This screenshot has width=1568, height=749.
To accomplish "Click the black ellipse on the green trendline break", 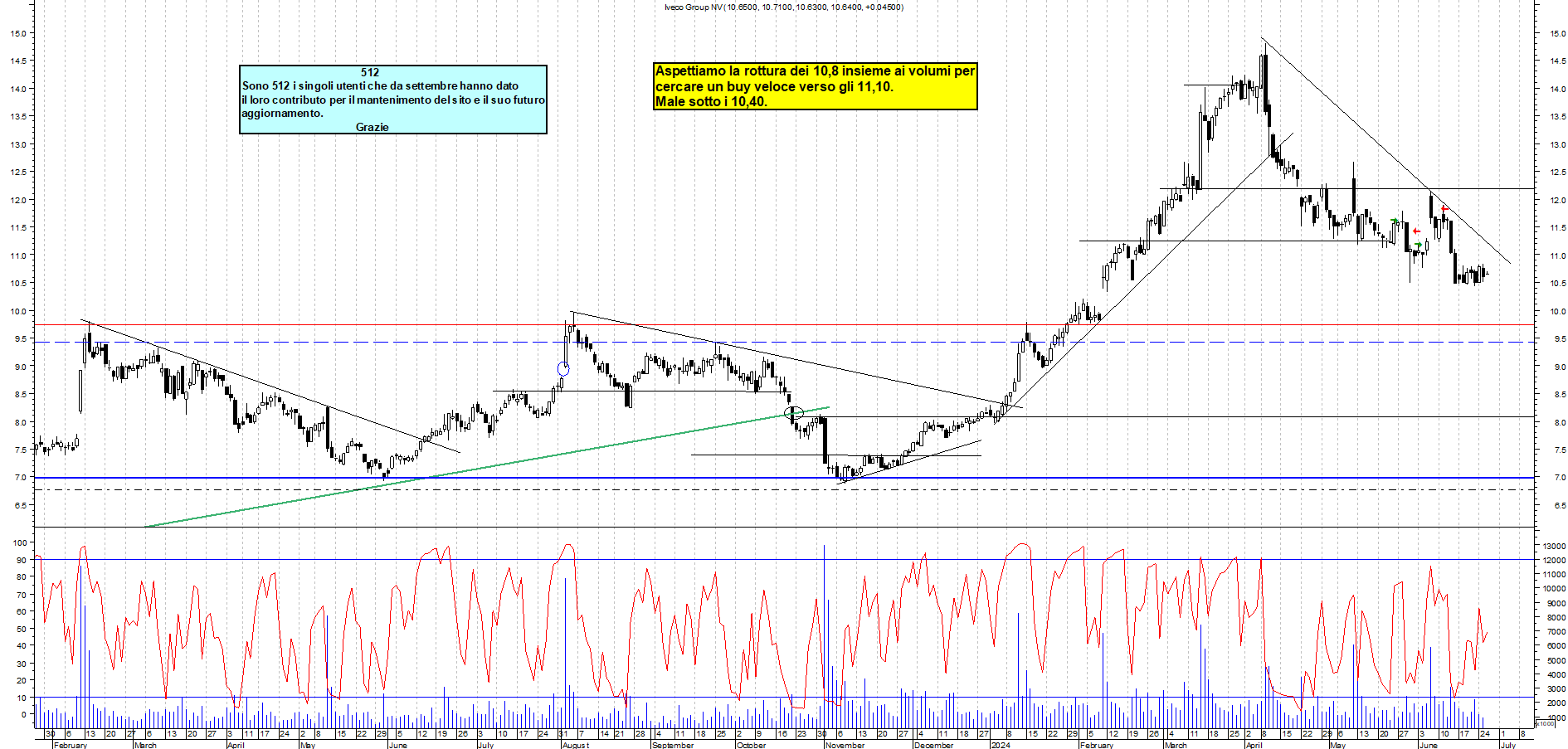I will [794, 412].
